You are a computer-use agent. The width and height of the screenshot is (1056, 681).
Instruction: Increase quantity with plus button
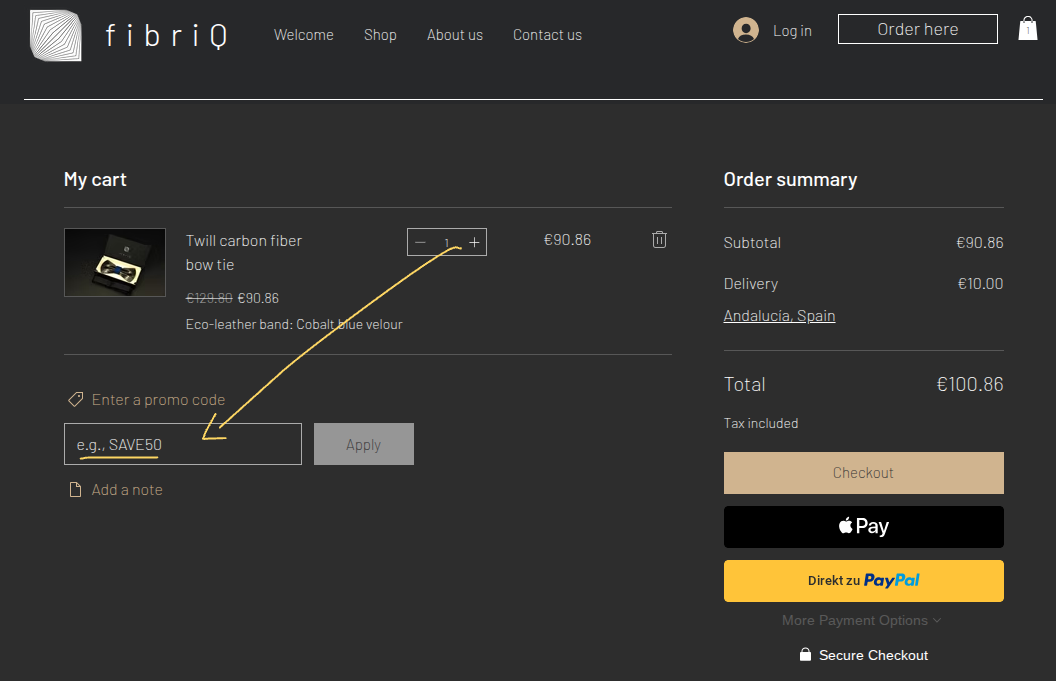point(474,243)
